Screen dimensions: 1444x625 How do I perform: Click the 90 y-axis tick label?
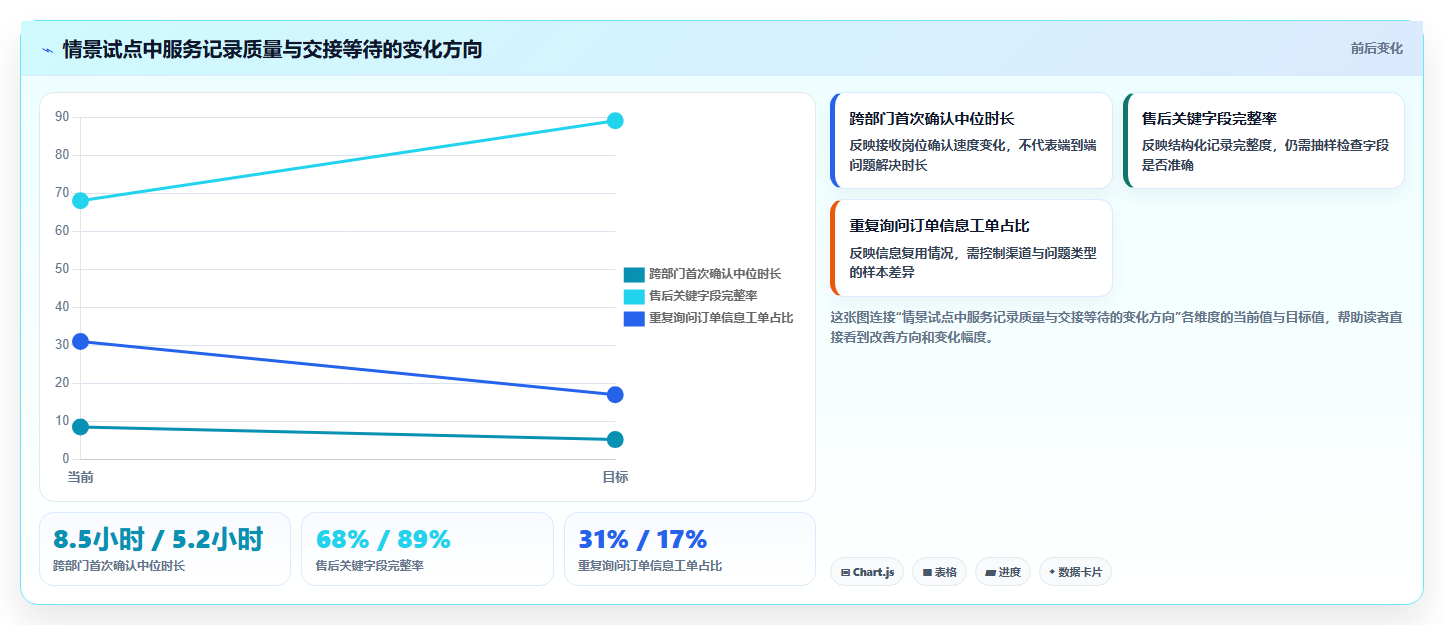[62, 117]
